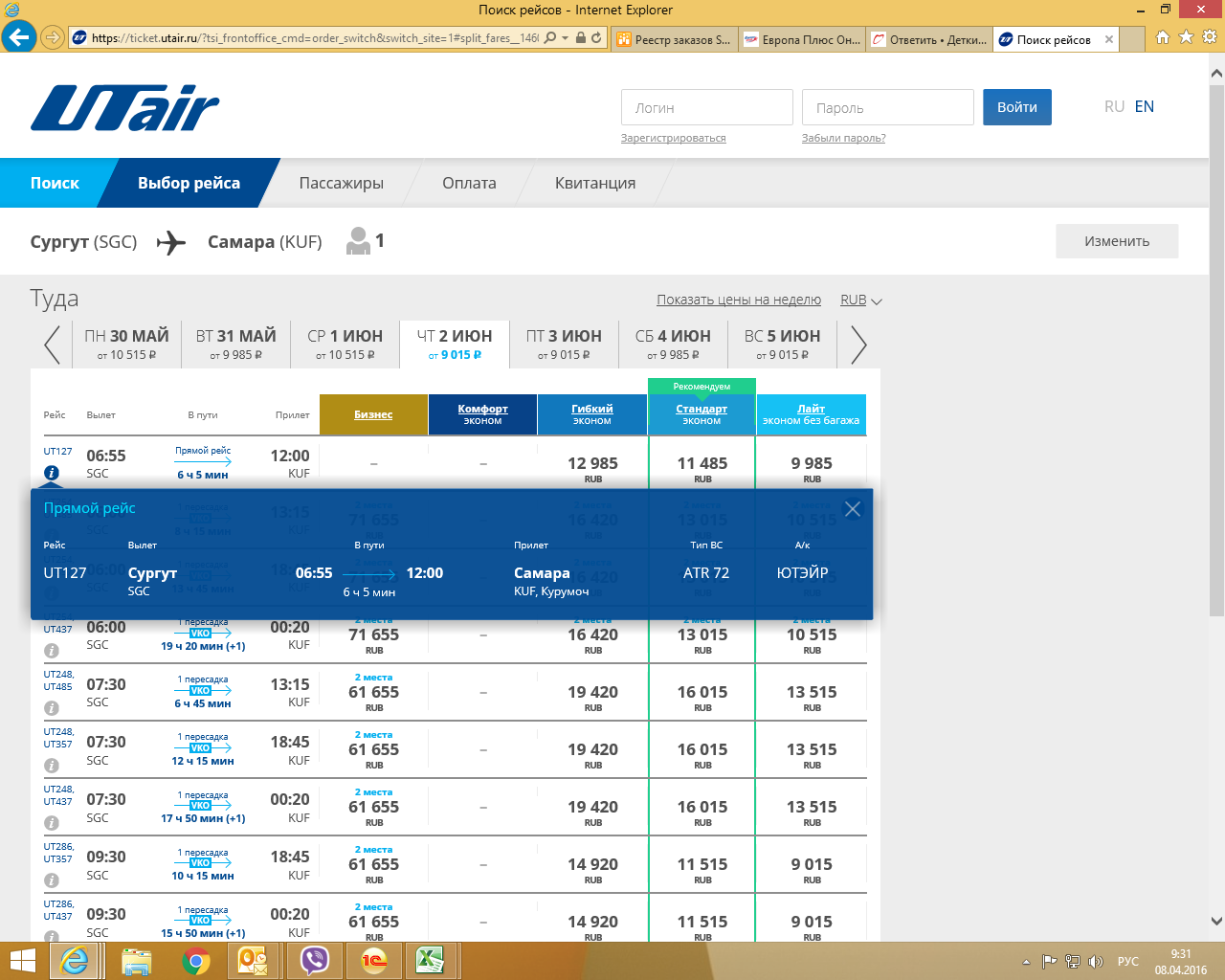Image resolution: width=1225 pixels, height=980 pixels.
Task: Click the browser back arrow button
Action: point(18,38)
